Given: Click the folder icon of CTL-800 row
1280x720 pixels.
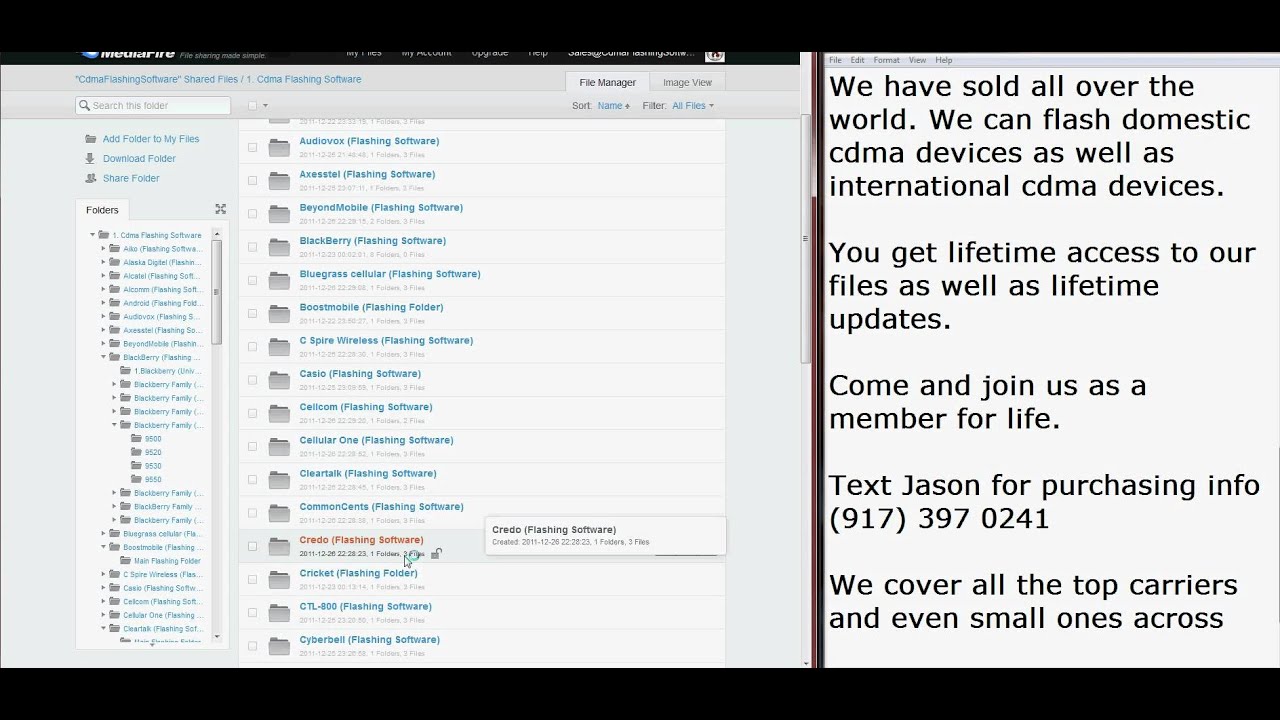Looking at the screenshot, I should point(279,613).
